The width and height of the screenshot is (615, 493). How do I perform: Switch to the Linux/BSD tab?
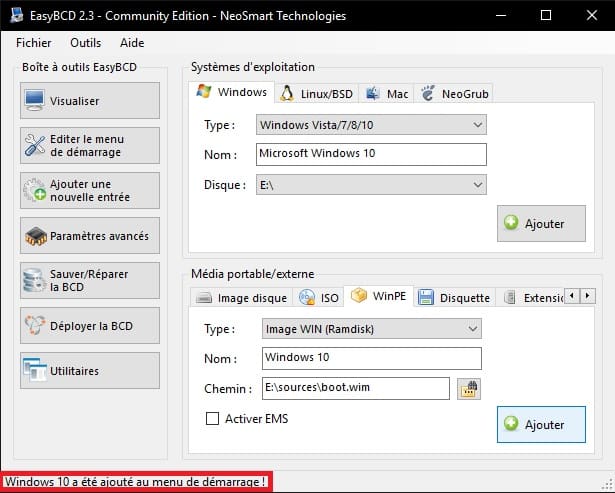pos(316,94)
